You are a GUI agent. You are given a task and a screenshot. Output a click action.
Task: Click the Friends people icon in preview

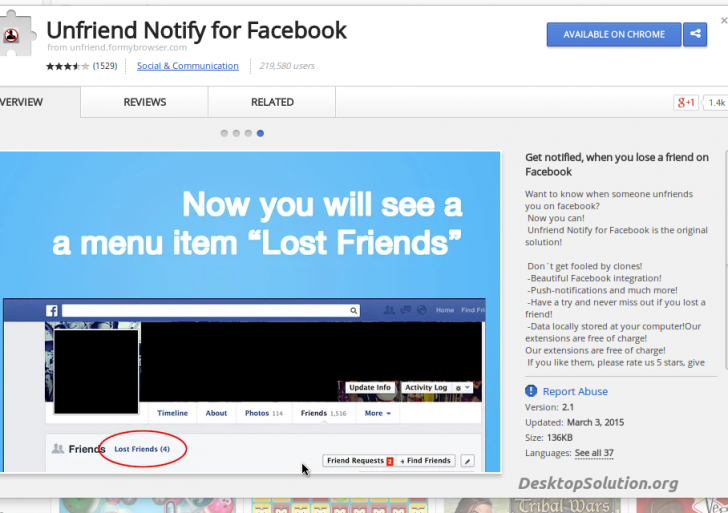click(58, 448)
